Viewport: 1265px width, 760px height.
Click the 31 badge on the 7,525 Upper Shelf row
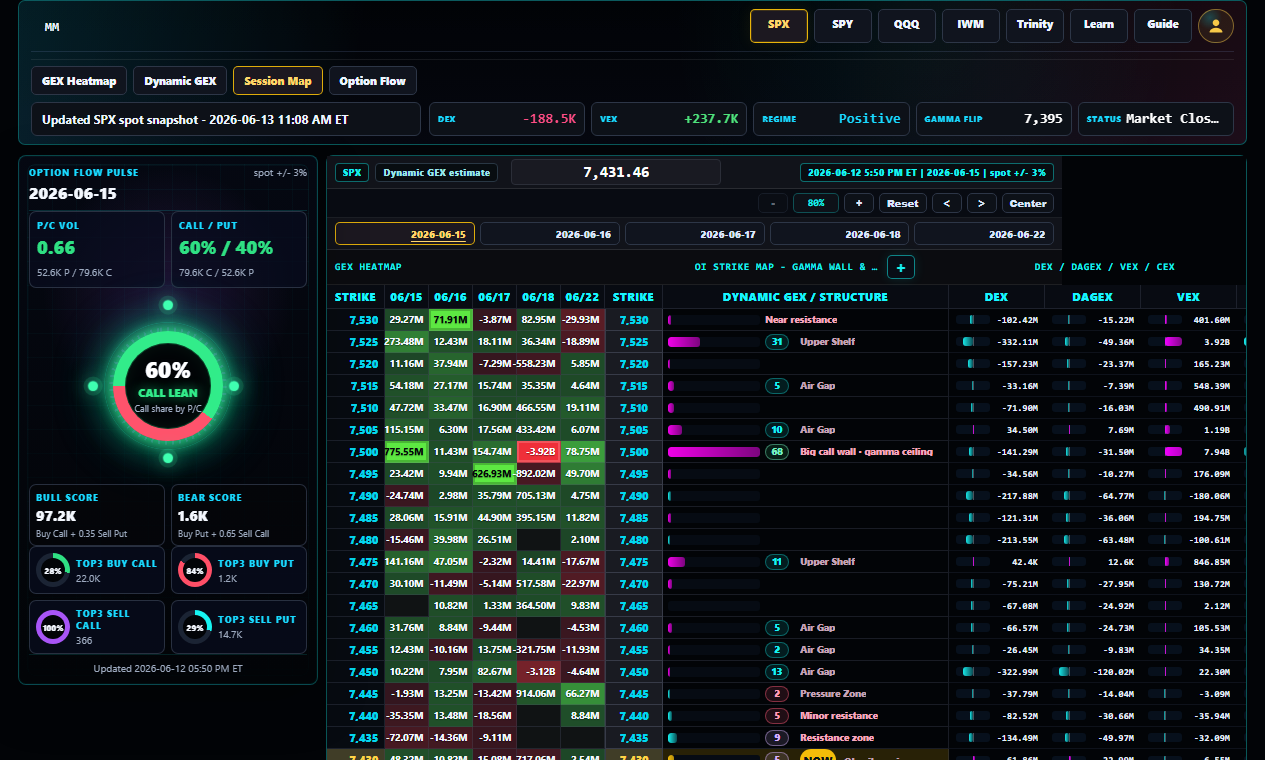pyautogui.click(x=777, y=342)
